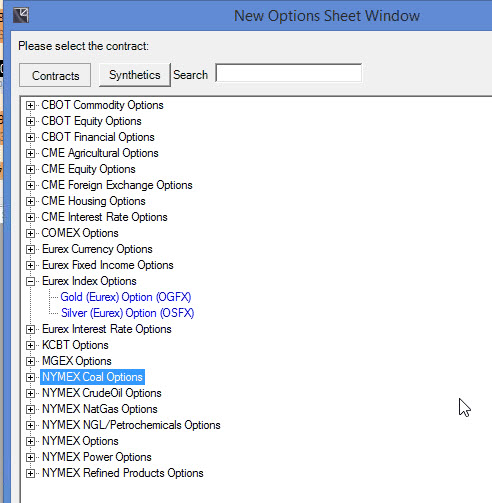Expand the plain NYMEX Options node
Viewport: 492px width, 503px height.
30,441
